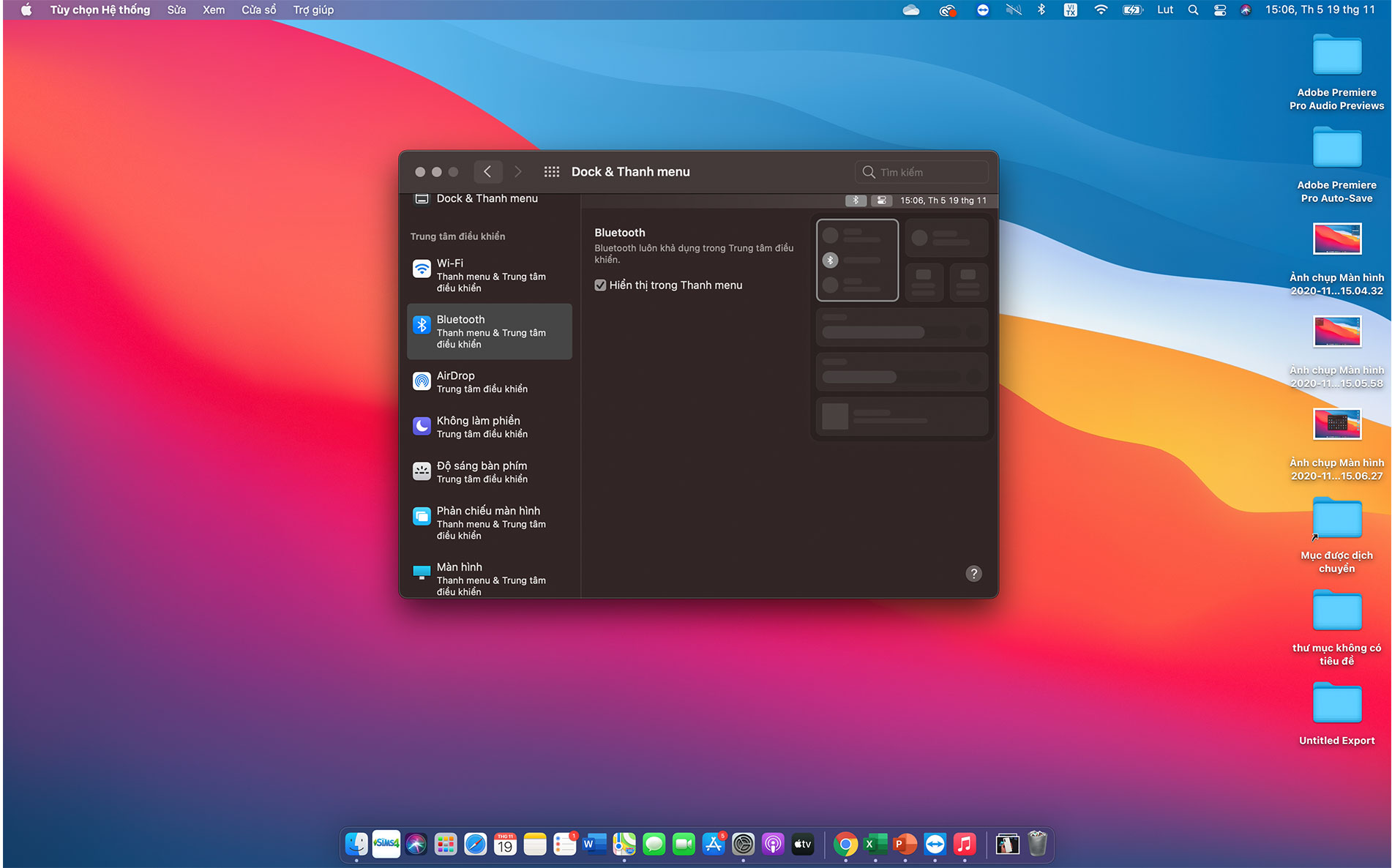Open the Sửa menu
The height and width of the screenshot is (868, 1392).
click(x=176, y=10)
